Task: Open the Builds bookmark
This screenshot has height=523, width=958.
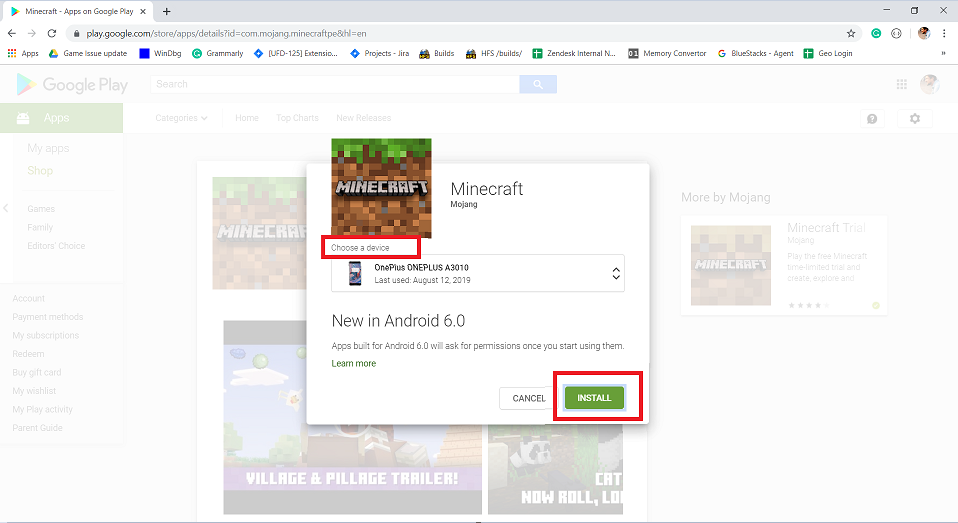Action: tap(437, 53)
